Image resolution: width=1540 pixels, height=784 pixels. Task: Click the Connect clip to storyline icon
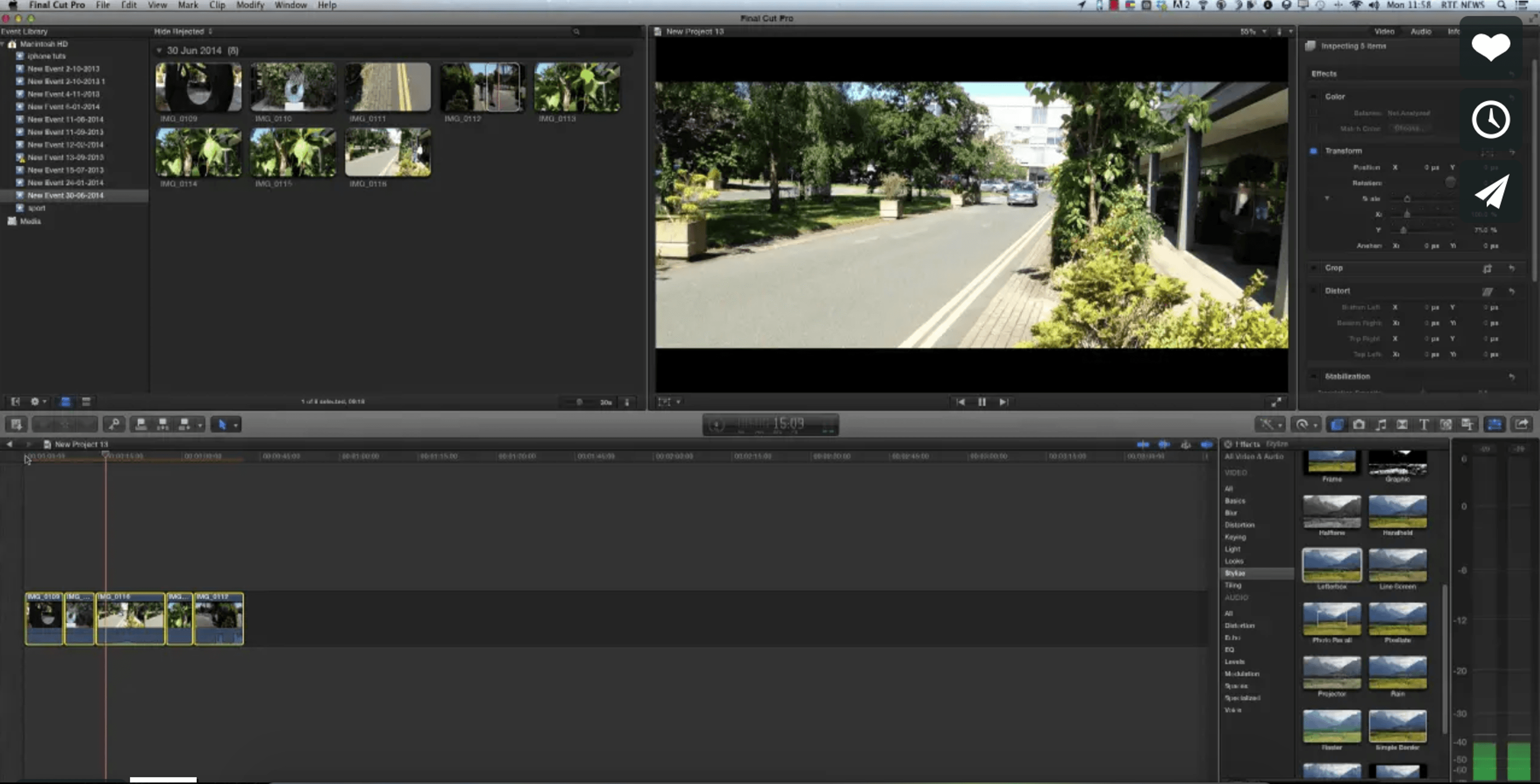(x=141, y=424)
